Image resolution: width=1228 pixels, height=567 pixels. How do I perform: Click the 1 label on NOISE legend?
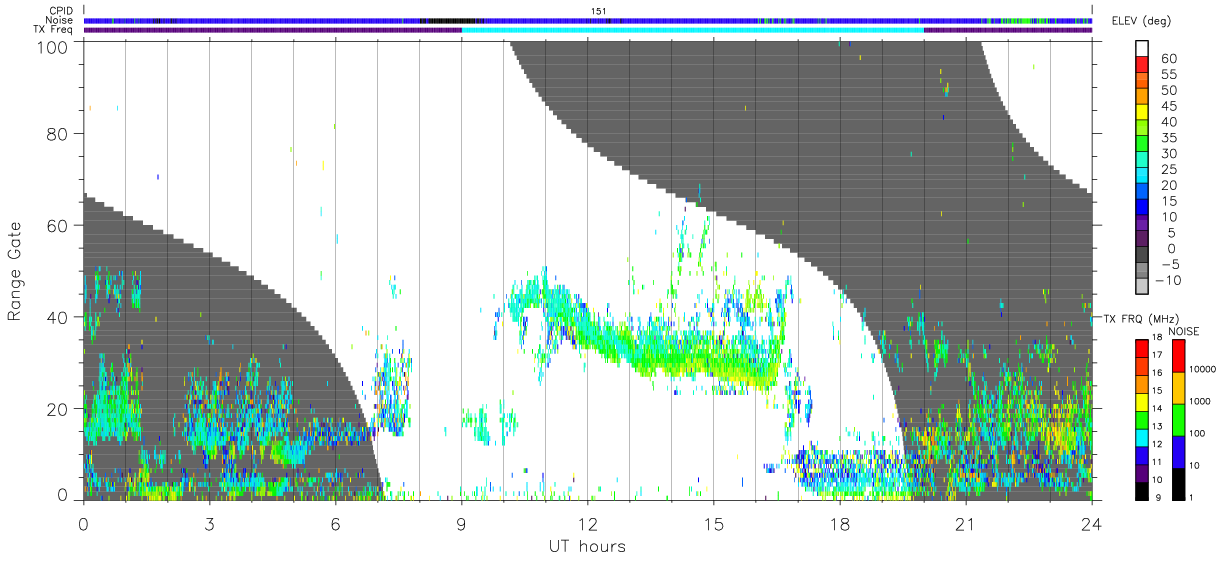coord(1192,498)
